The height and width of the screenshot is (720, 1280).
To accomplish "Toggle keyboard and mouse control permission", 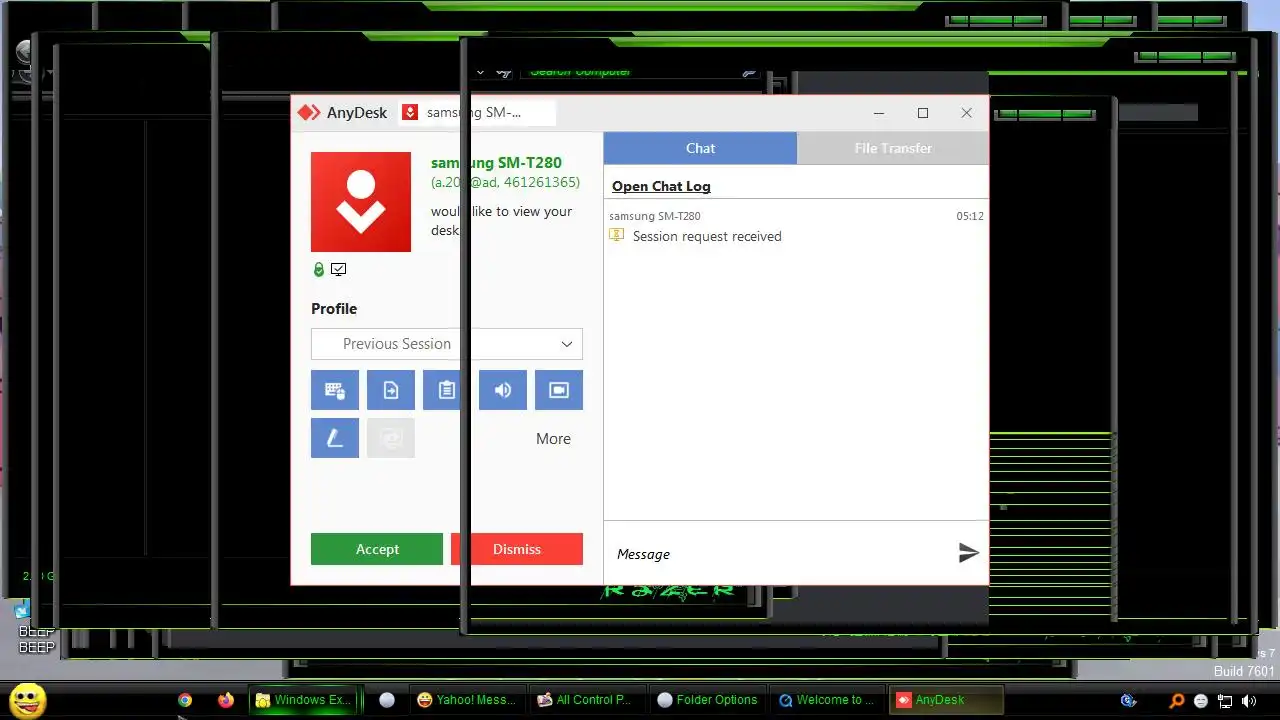I will tap(335, 390).
